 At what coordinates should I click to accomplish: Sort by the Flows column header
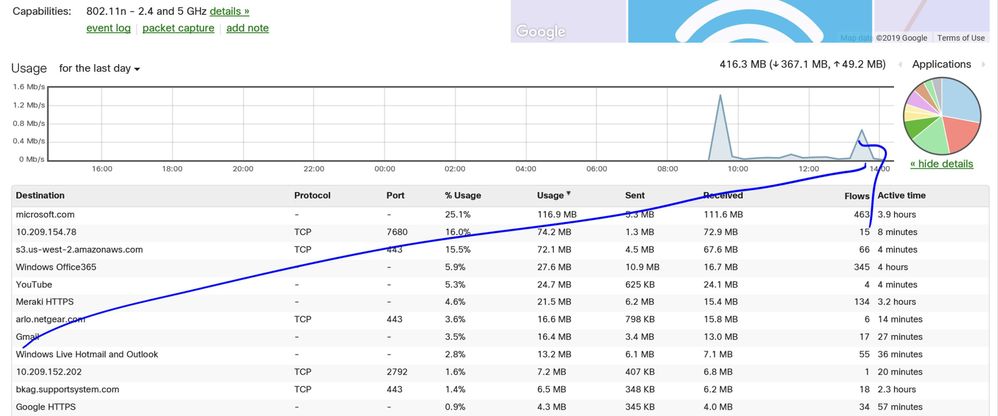click(856, 195)
